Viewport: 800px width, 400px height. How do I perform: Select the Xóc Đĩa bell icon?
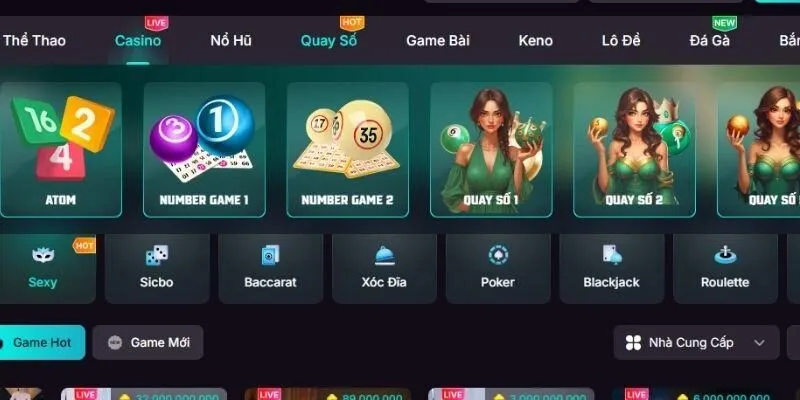tap(385, 256)
